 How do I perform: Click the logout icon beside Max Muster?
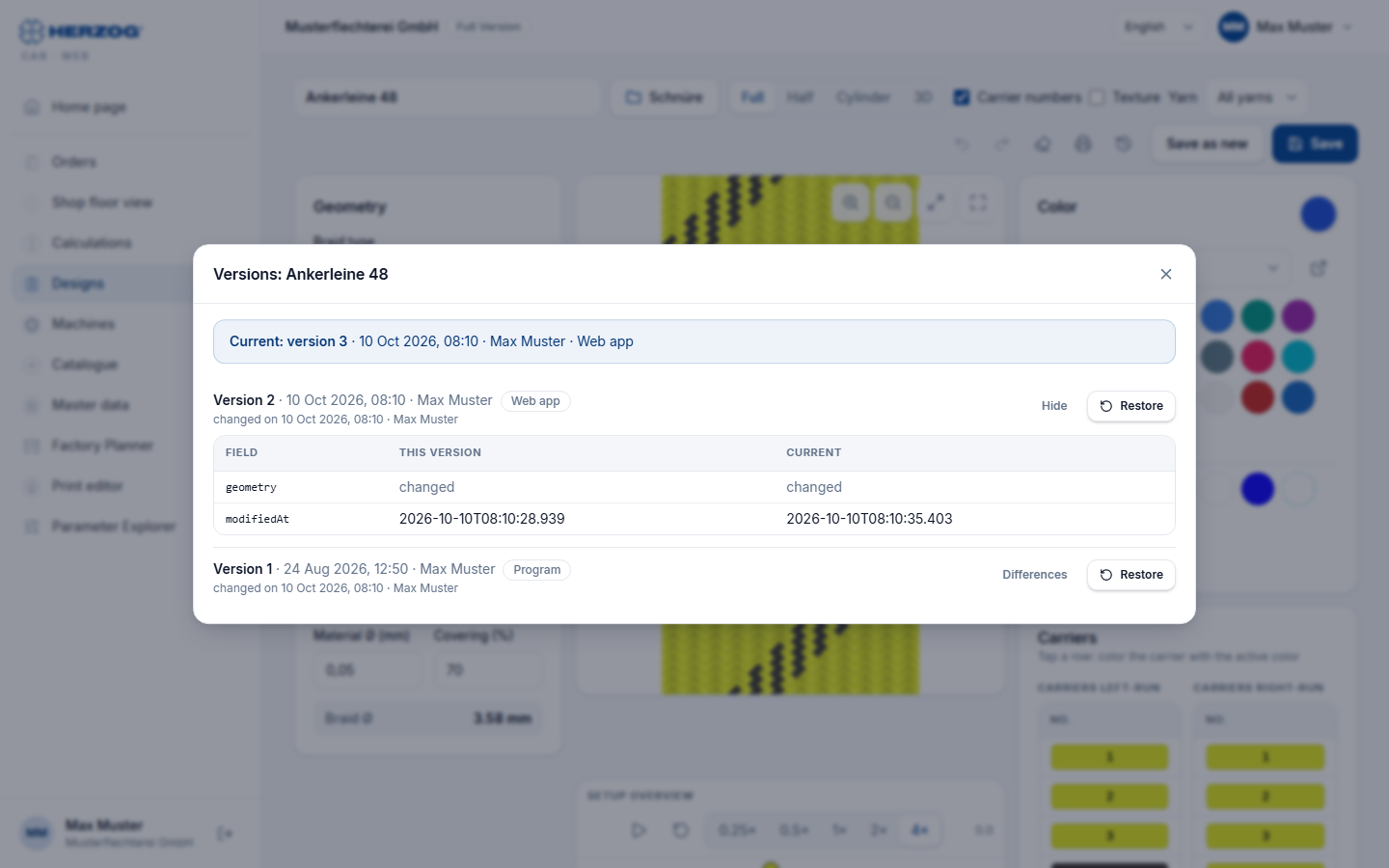[225, 833]
